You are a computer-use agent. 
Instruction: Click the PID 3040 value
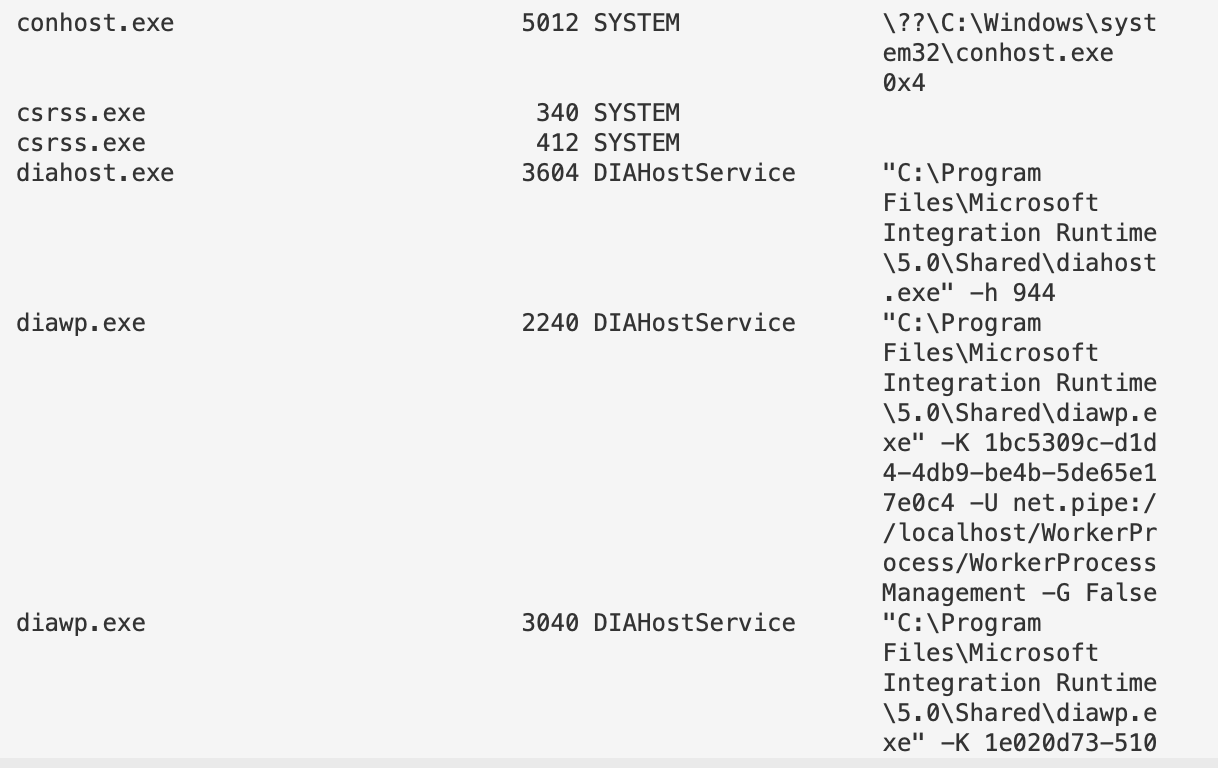550,623
